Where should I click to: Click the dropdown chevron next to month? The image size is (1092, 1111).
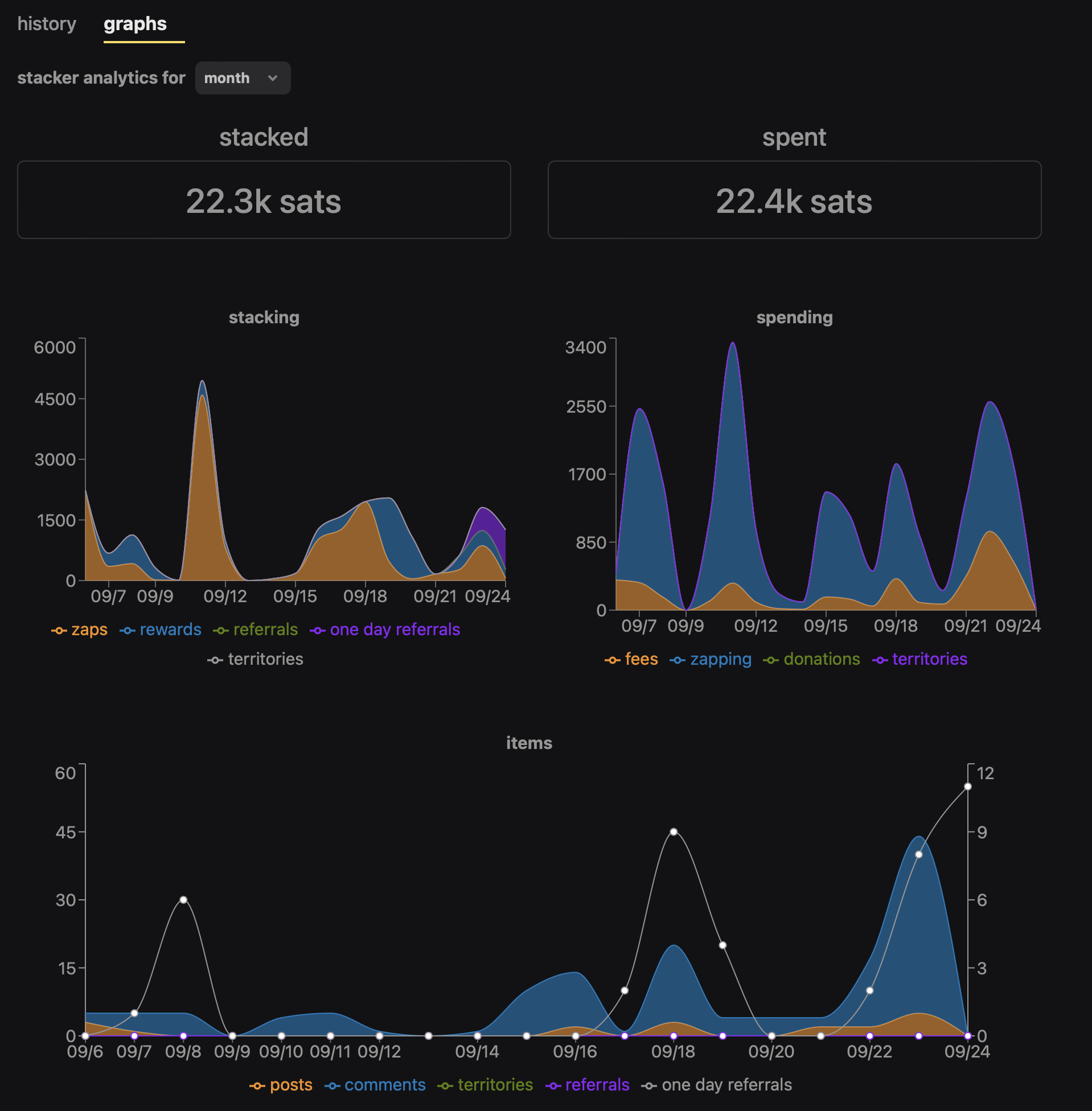coord(273,78)
